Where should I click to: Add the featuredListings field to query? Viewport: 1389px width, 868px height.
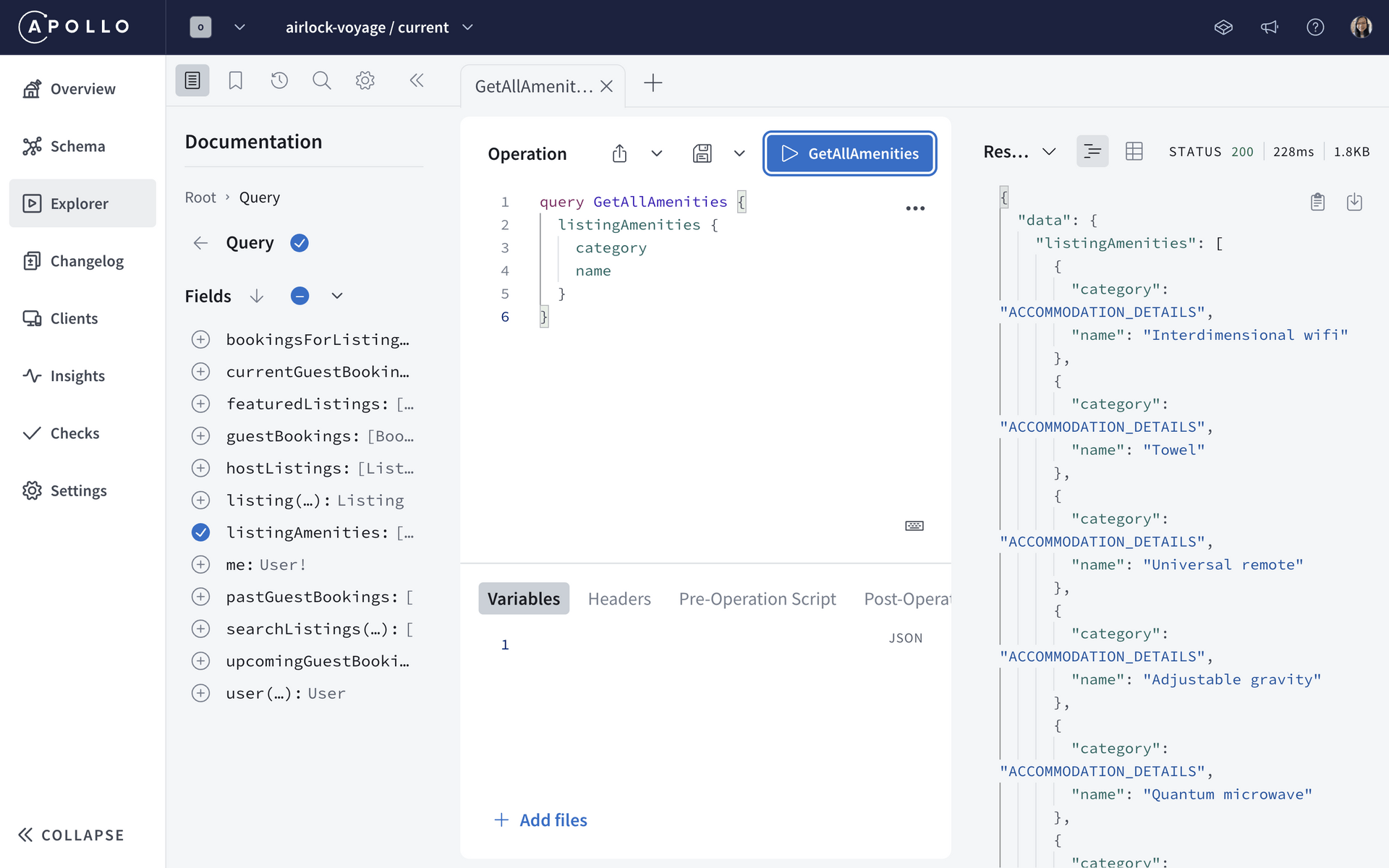[x=200, y=404]
